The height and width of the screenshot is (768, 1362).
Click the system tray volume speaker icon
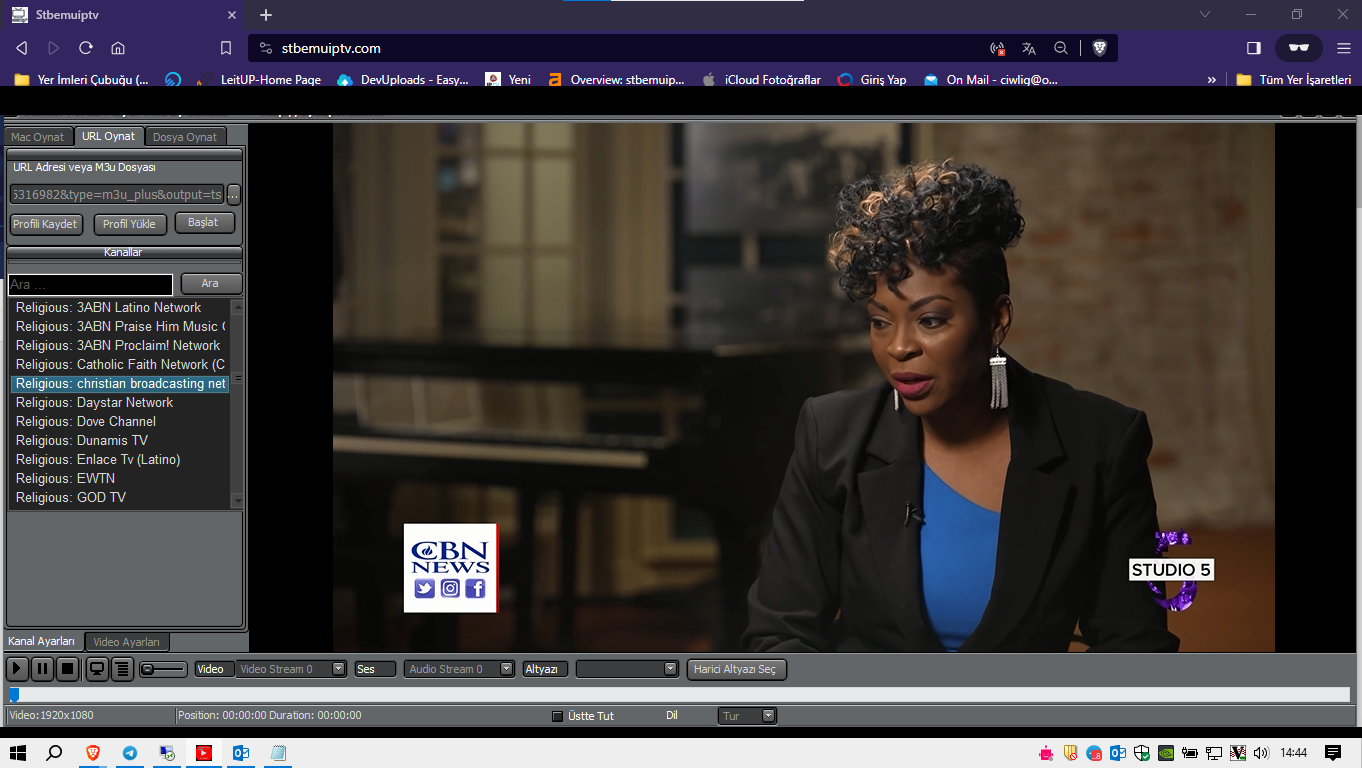pyautogui.click(x=1261, y=753)
